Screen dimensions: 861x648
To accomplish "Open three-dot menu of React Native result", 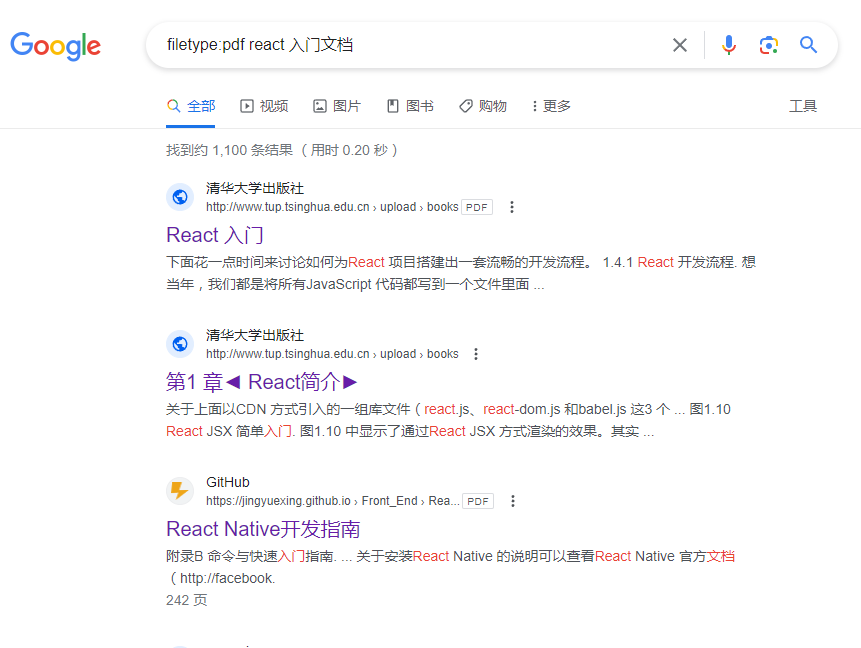I will point(513,501).
